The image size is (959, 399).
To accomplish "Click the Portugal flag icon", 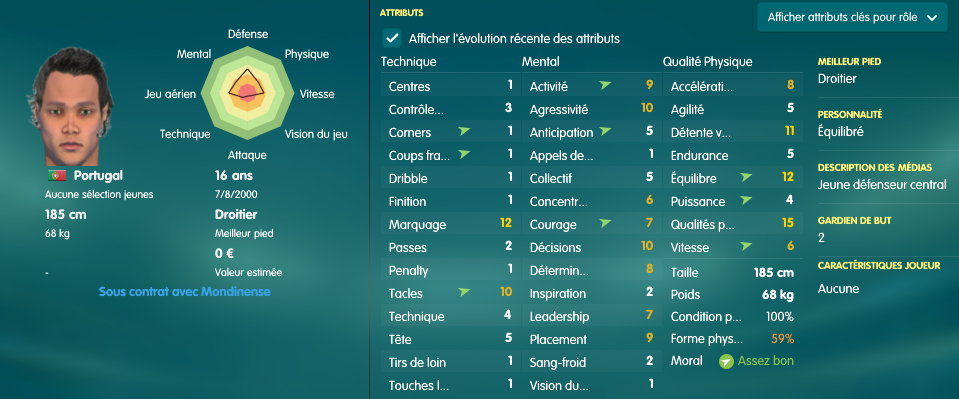I will 57,176.
